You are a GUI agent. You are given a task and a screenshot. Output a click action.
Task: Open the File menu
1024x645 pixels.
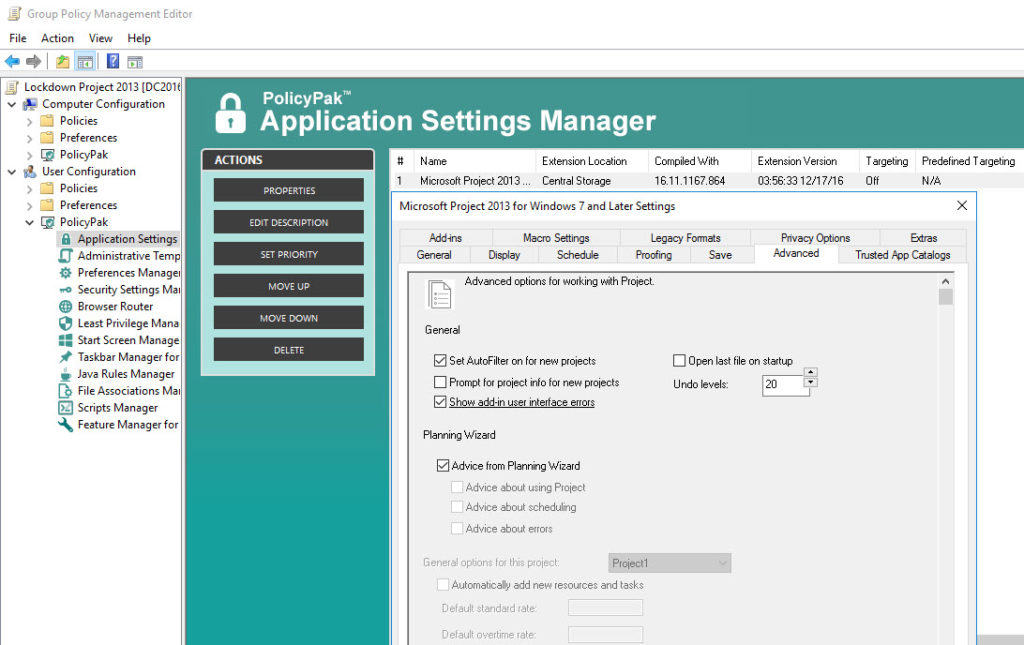click(x=18, y=39)
